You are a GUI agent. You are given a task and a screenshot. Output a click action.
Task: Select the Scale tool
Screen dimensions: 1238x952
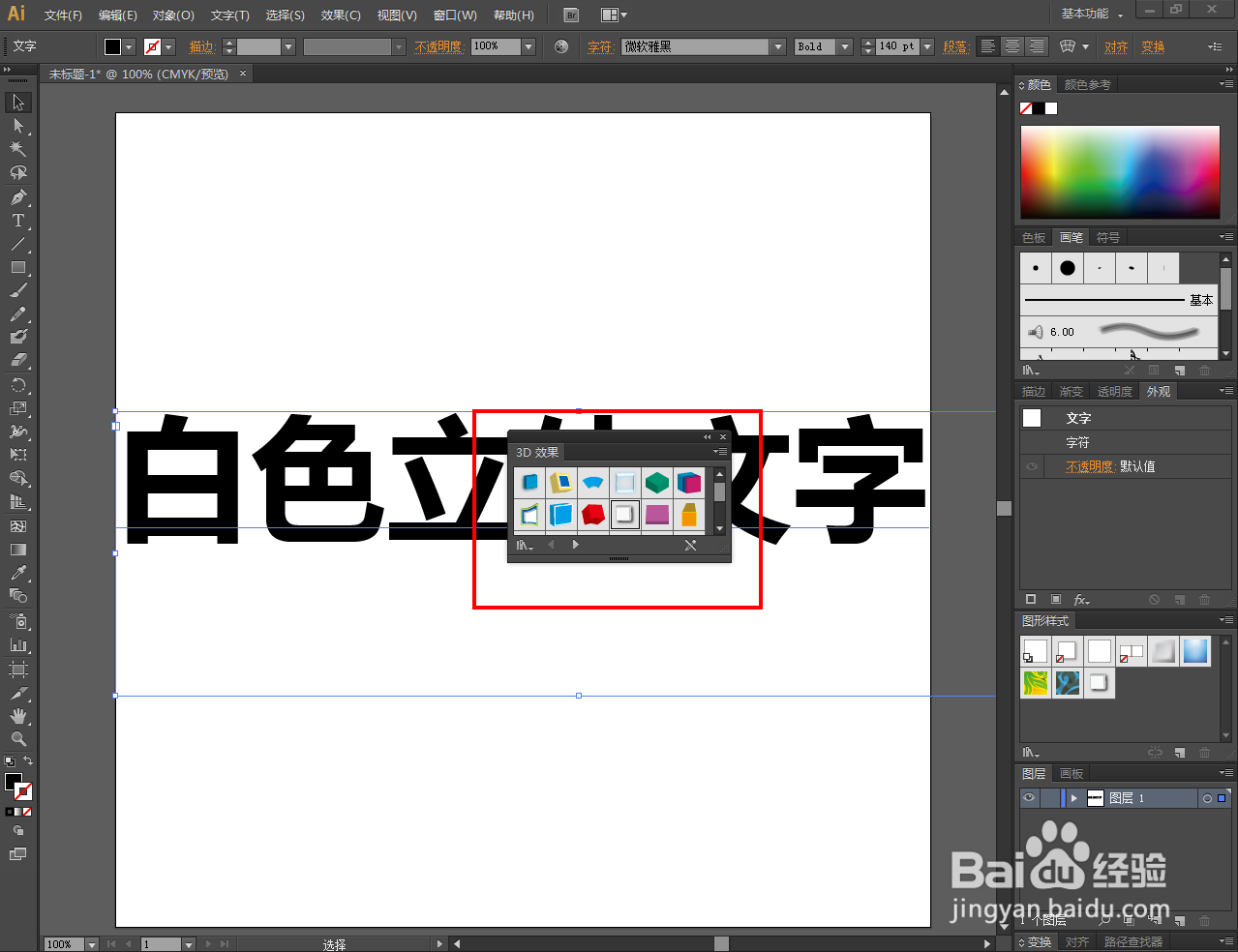pyautogui.click(x=18, y=408)
